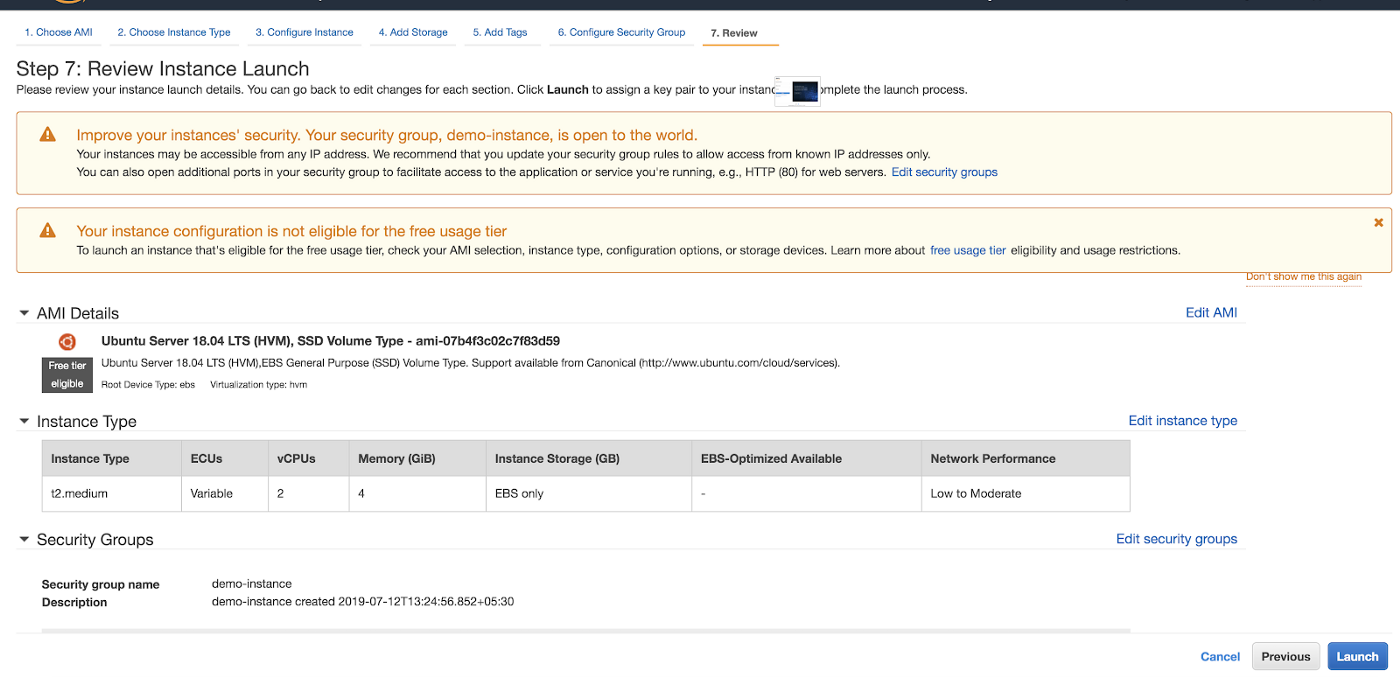Dismiss the free usage tier warning

[1379, 222]
